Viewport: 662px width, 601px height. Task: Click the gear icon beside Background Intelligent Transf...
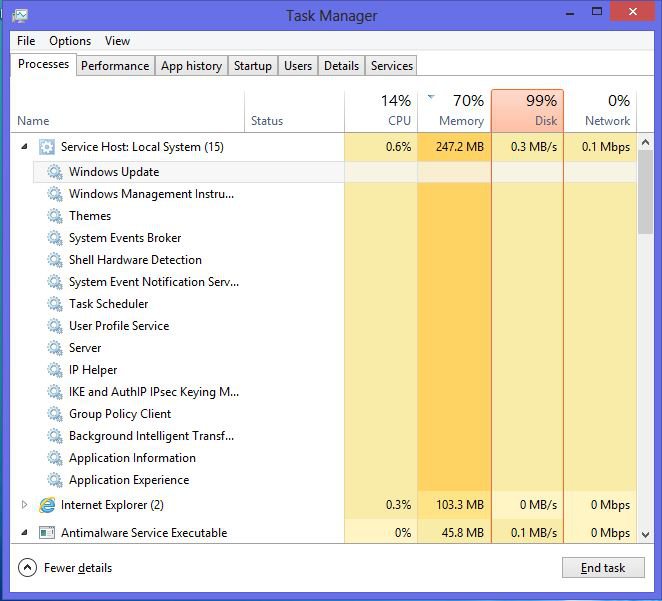point(54,436)
